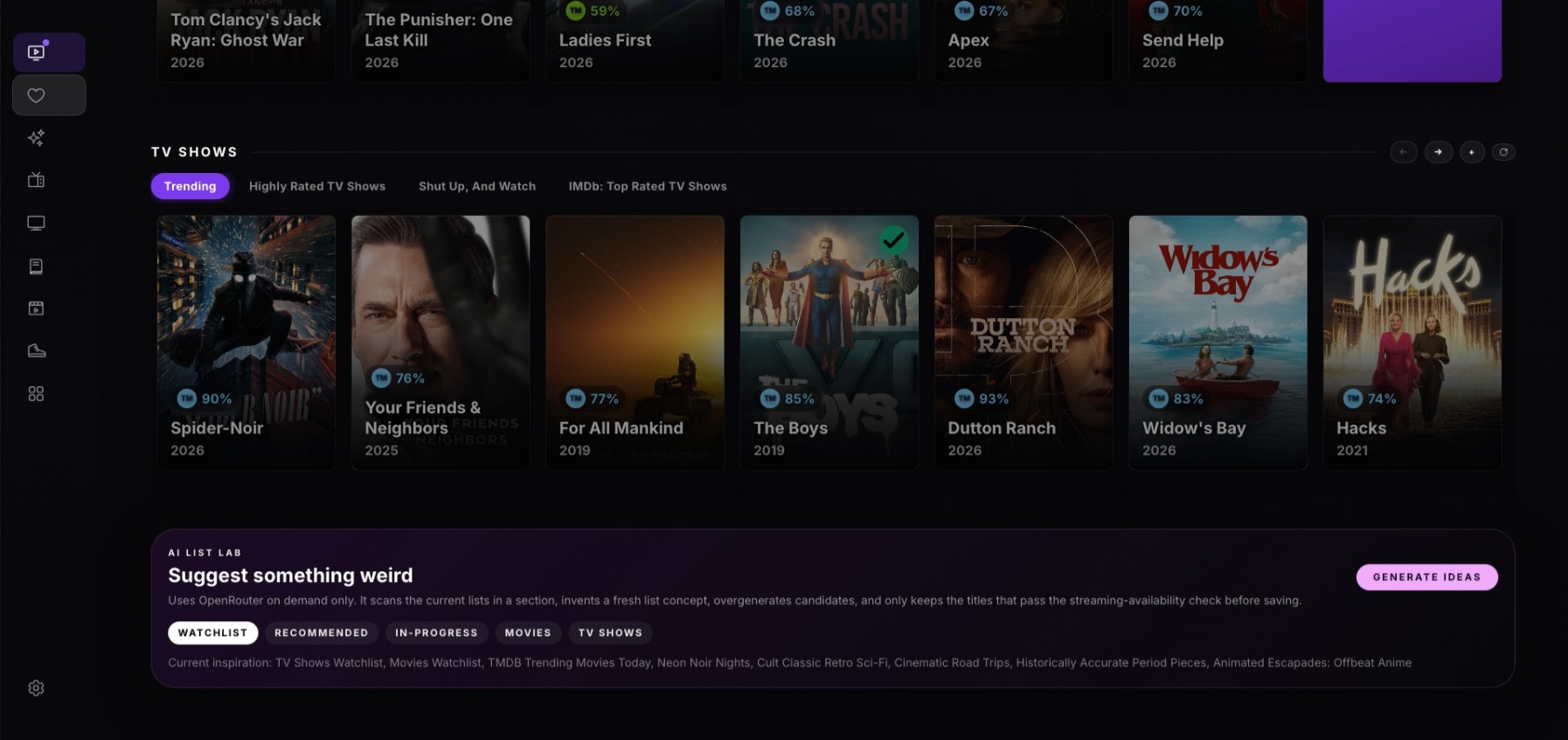Image resolution: width=1568 pixels, height=740 pixels.
Task: Select the Movies chip in AI List Lab
Action: [528, 633]
